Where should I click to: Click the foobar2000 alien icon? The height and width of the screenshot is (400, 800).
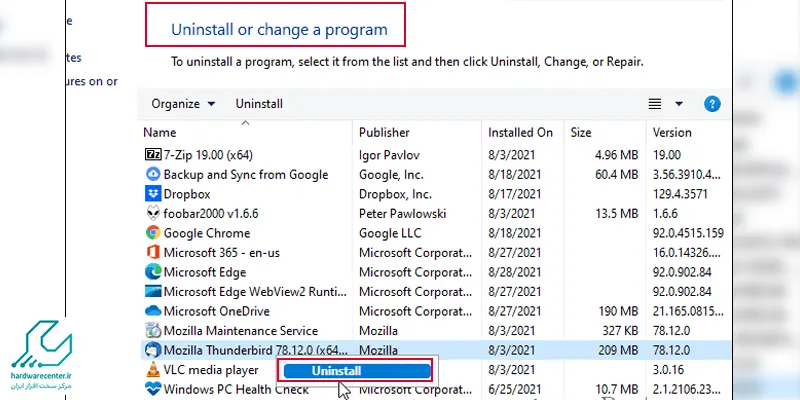tap(153, 213)
